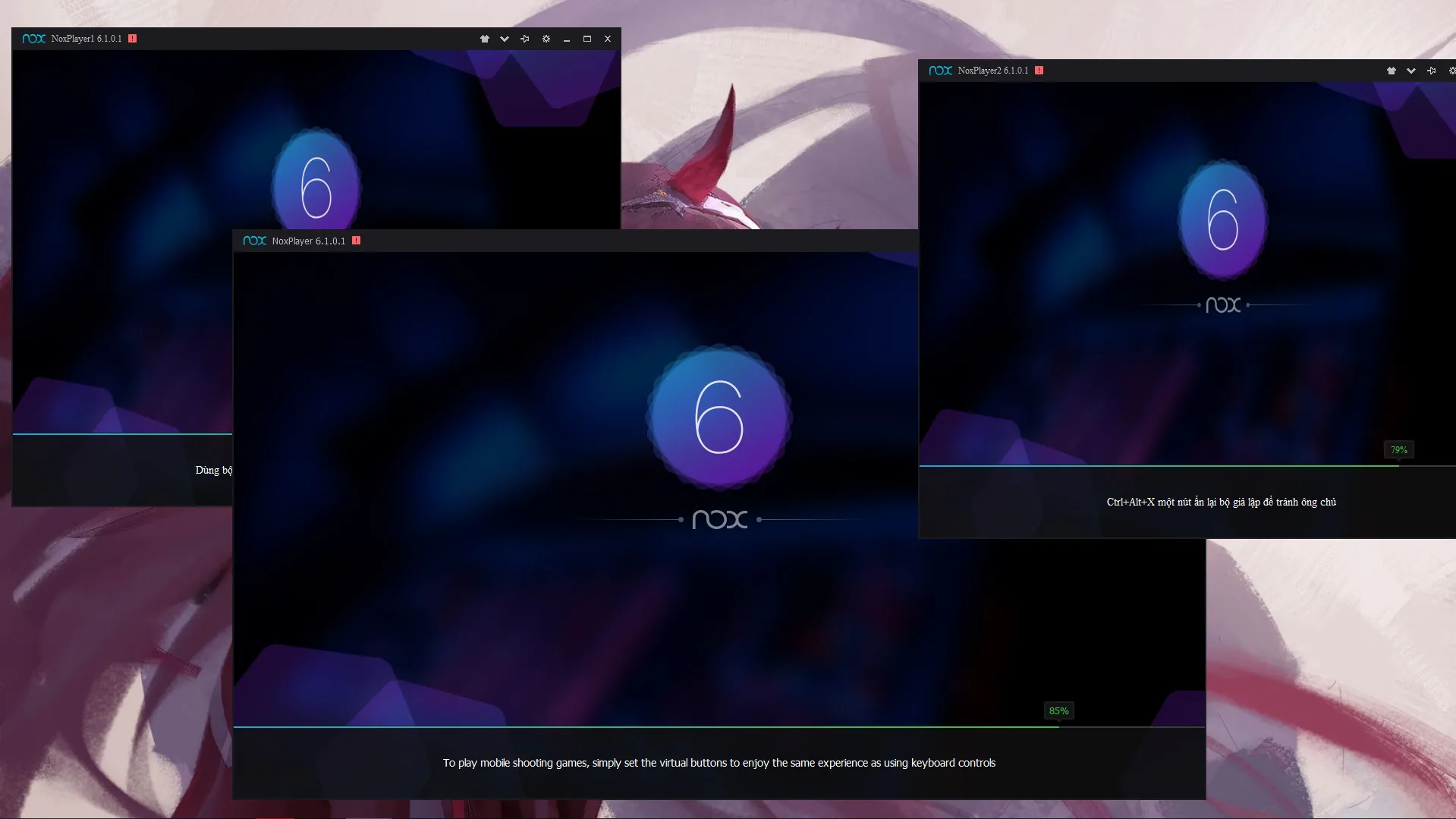Image resolution: width=1456 pixels, height=819 pixels.
Task: Pin the NoxPlayer1 window on top
Action: pos(525,39)
